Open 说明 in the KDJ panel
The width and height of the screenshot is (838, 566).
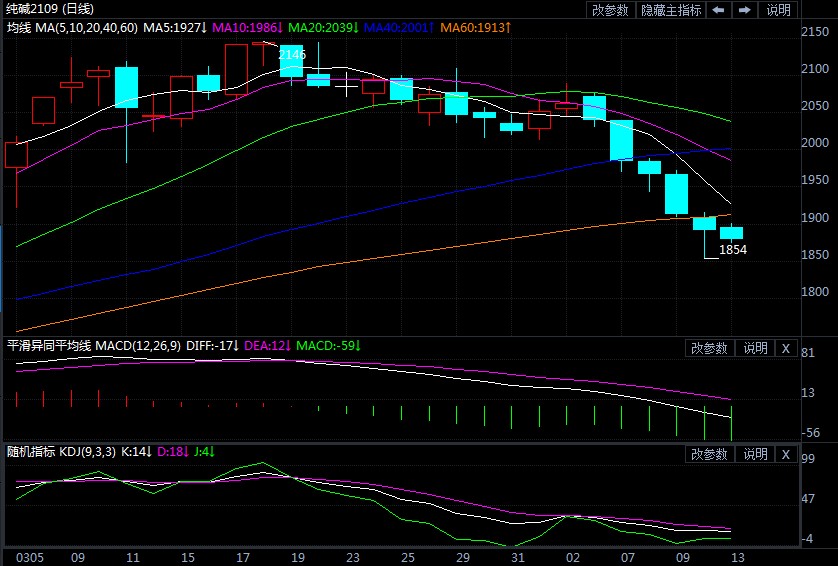click(x=755, y=454)
